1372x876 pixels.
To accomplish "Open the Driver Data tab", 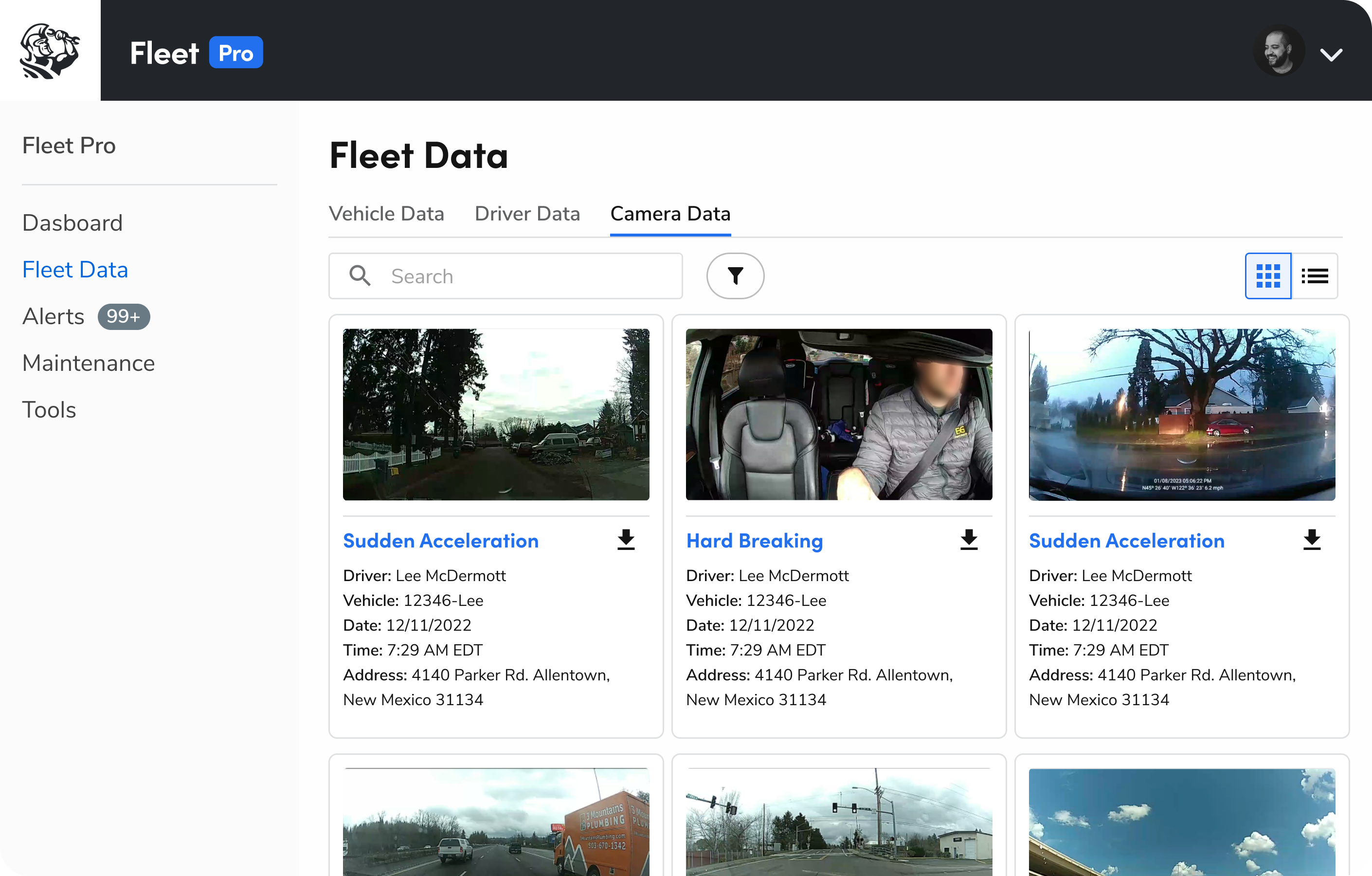I will [527, 214].
